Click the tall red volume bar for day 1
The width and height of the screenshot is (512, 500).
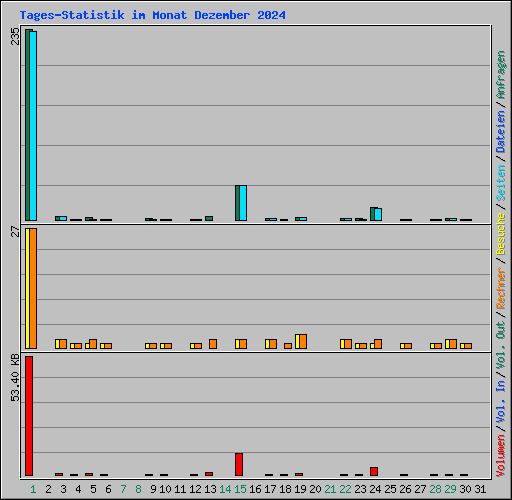29,416
